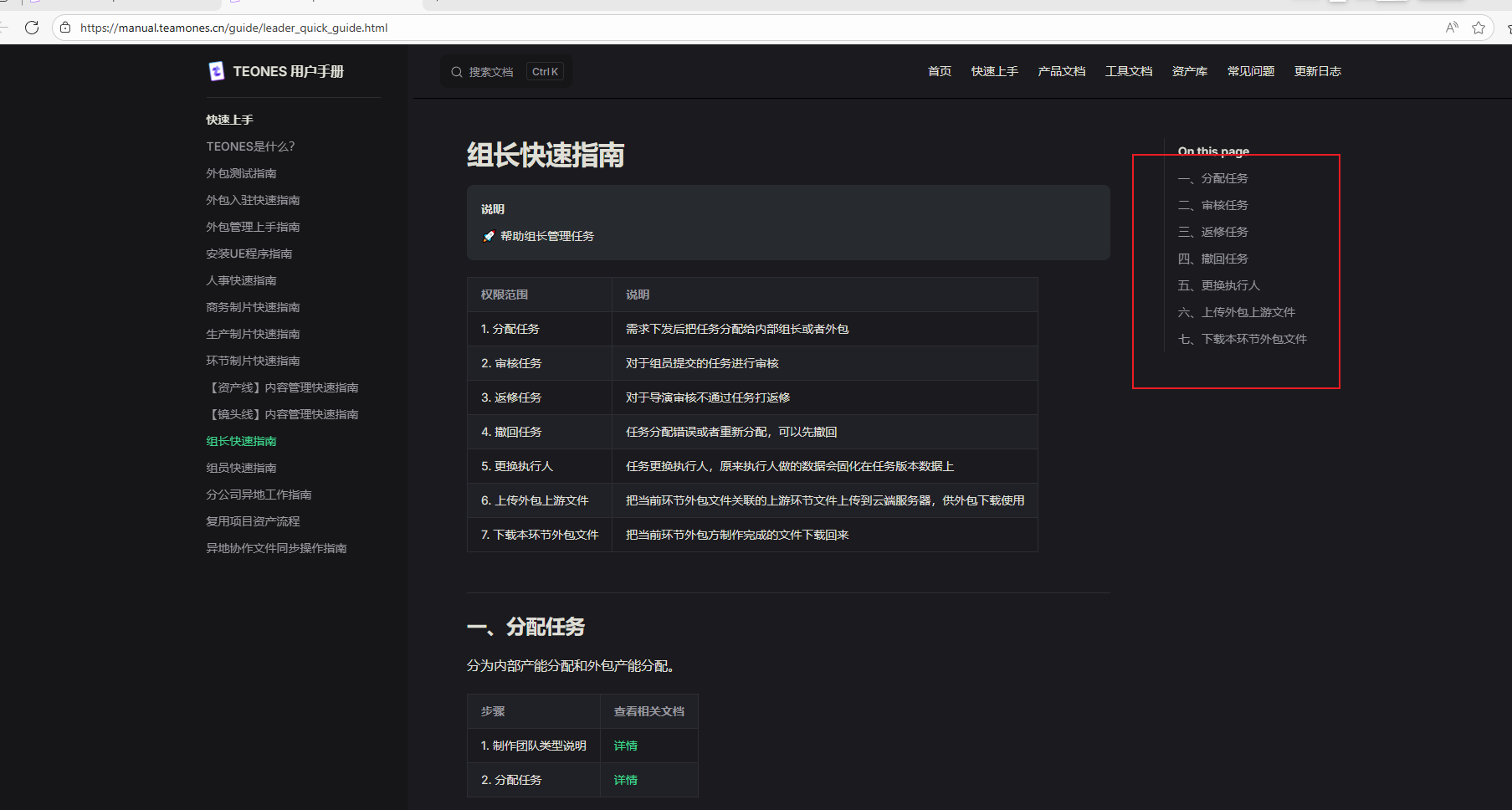The width and height of the screenshot is (1512, 810).
Task: Open sidebar page 组员快速指南
Action: point(241,468)
